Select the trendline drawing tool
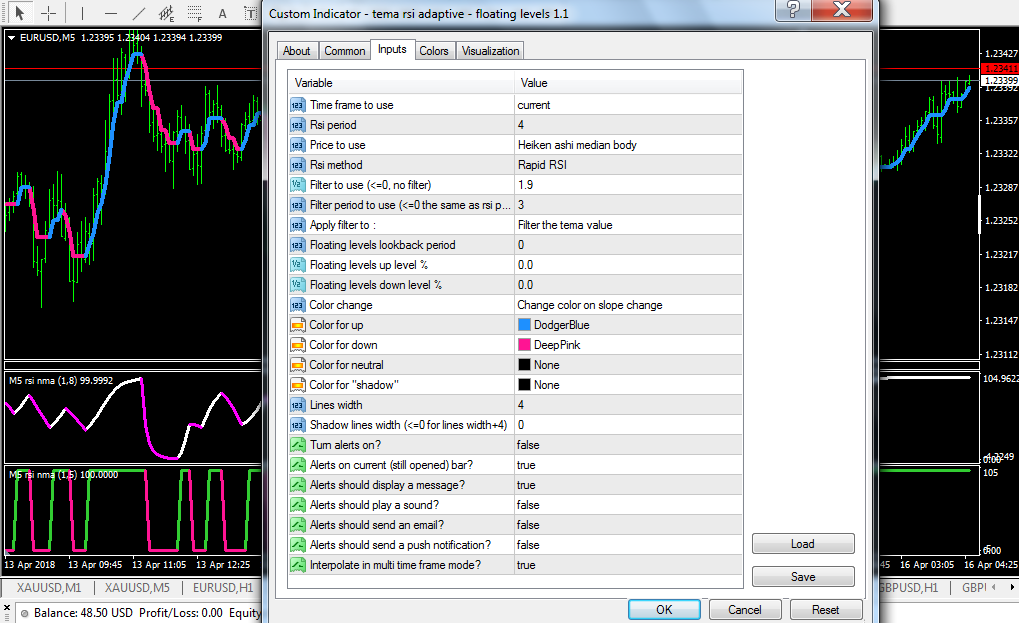Screen dimensions: 1019x623 point(138,13)
